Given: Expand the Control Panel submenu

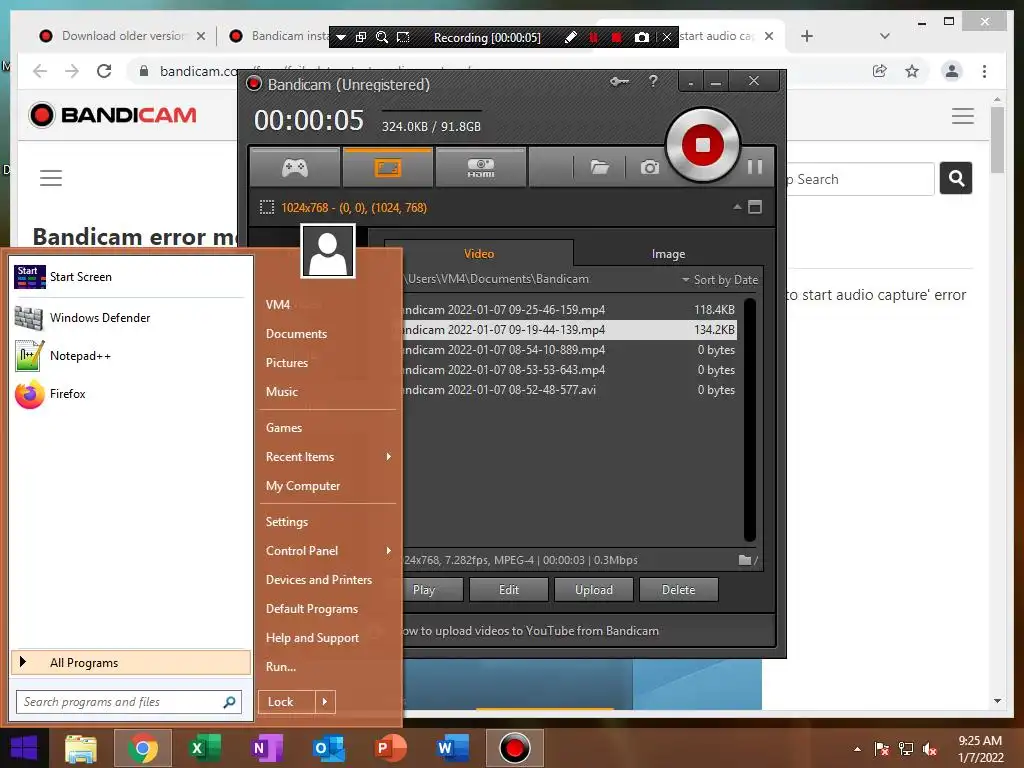Looking at the screenshot, I should [x=328, y=551].
